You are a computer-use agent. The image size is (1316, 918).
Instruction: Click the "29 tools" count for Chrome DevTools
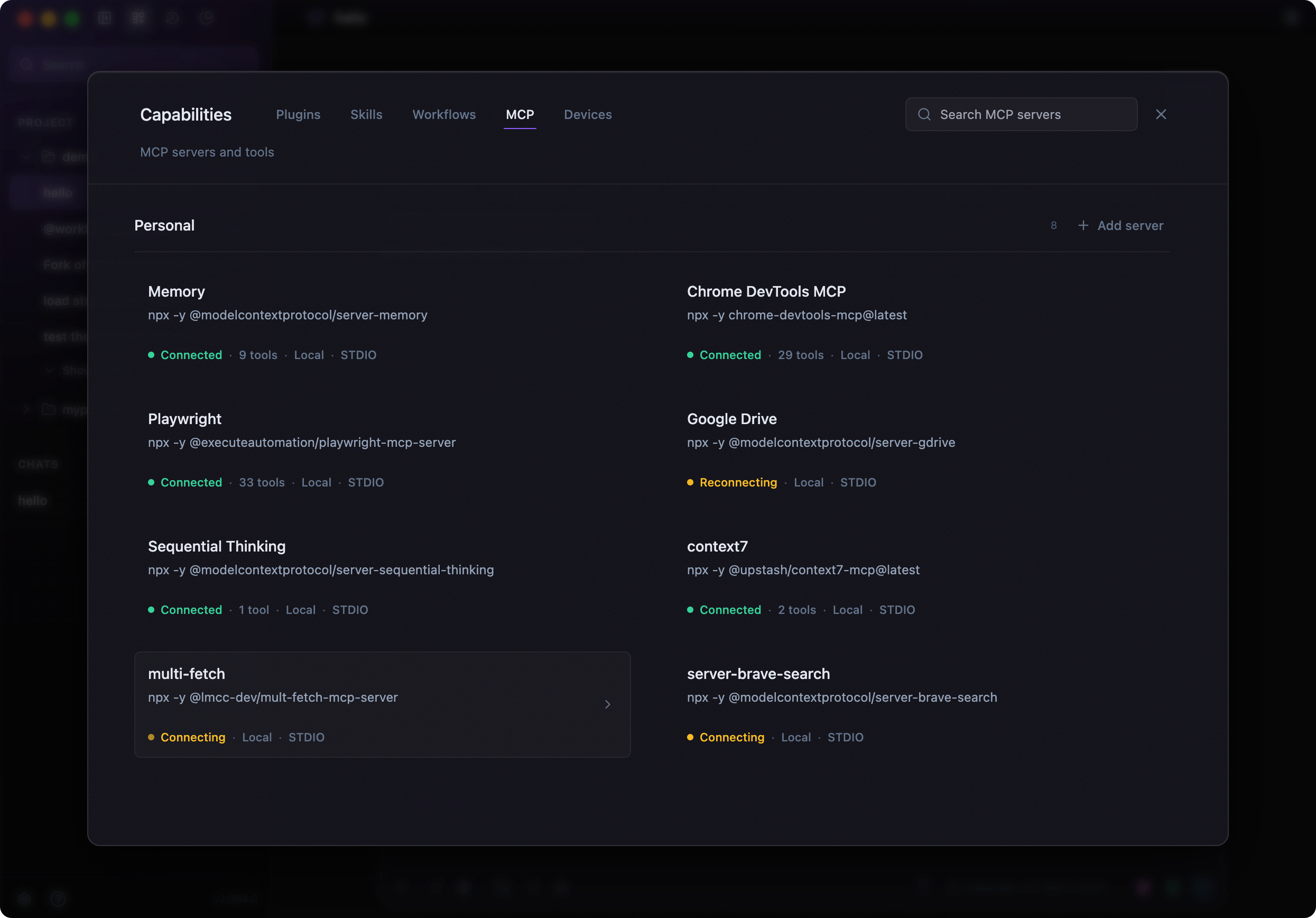pyautogui.click(x=801, y=355)
